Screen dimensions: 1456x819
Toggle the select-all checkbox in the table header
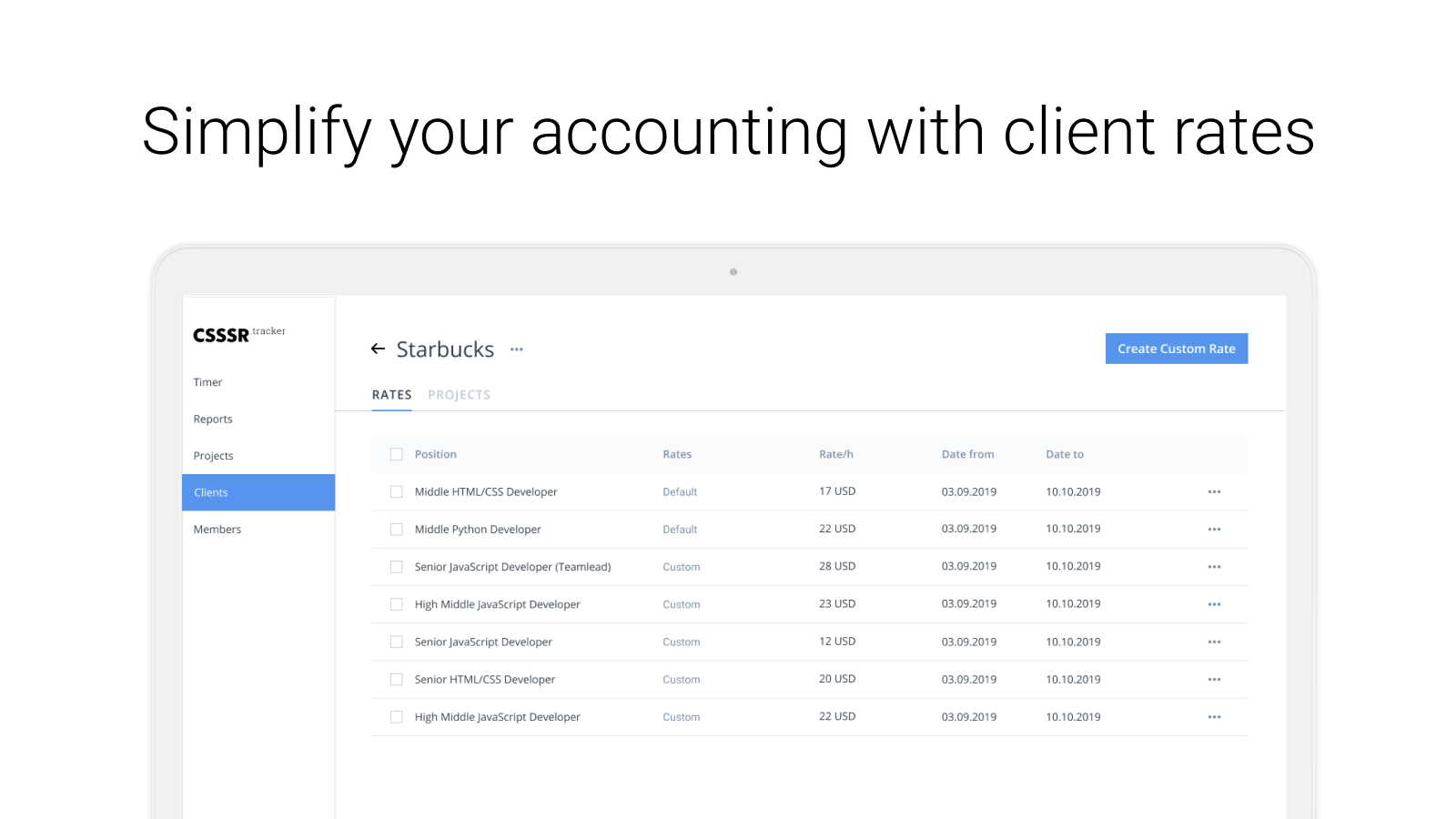tap(397, 454)
